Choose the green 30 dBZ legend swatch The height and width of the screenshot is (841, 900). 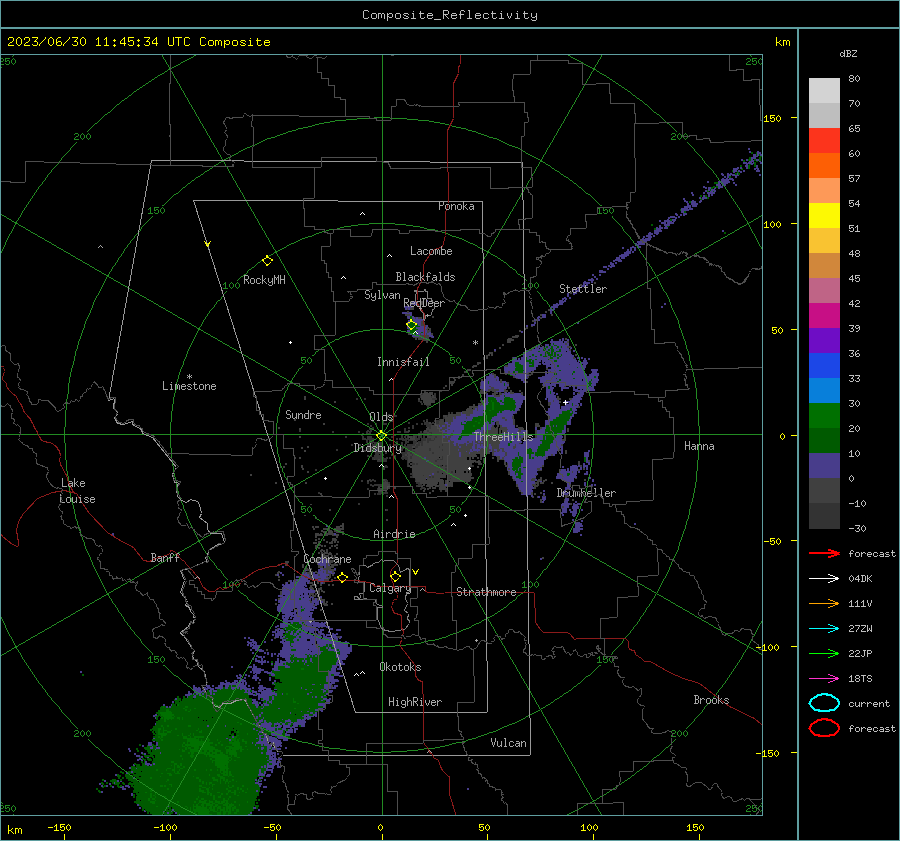pos(824,416)
